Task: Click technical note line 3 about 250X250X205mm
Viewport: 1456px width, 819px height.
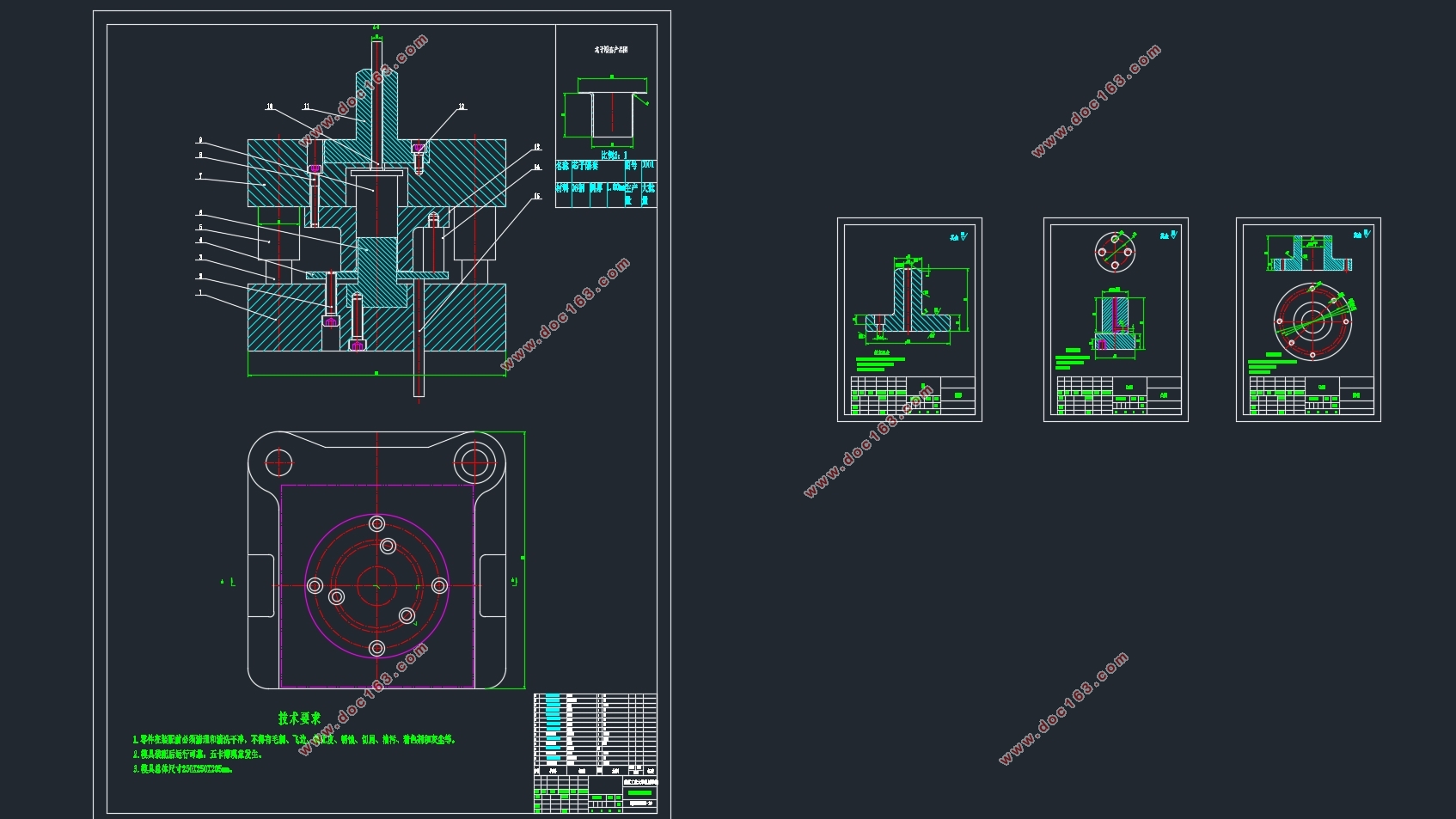Action: pos(183,769)
